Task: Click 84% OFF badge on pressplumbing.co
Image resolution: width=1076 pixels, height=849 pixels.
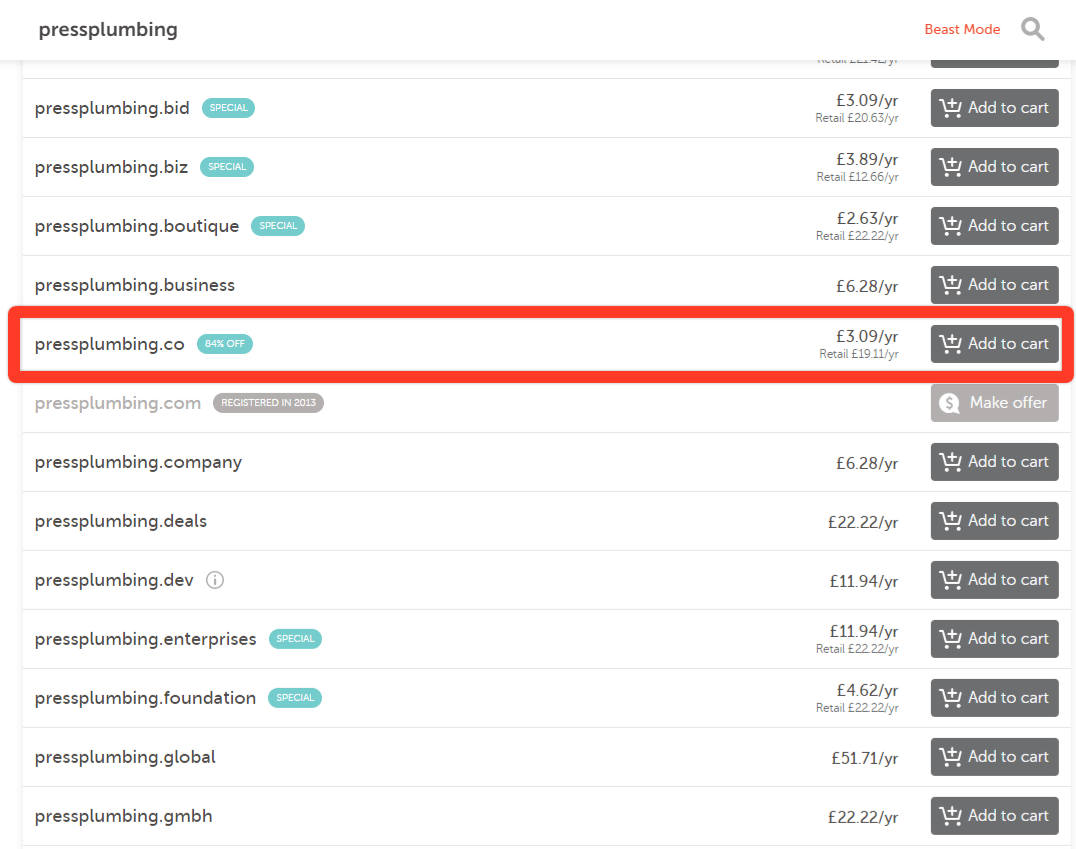Action: pyautogui.click(x=224, y=344)
